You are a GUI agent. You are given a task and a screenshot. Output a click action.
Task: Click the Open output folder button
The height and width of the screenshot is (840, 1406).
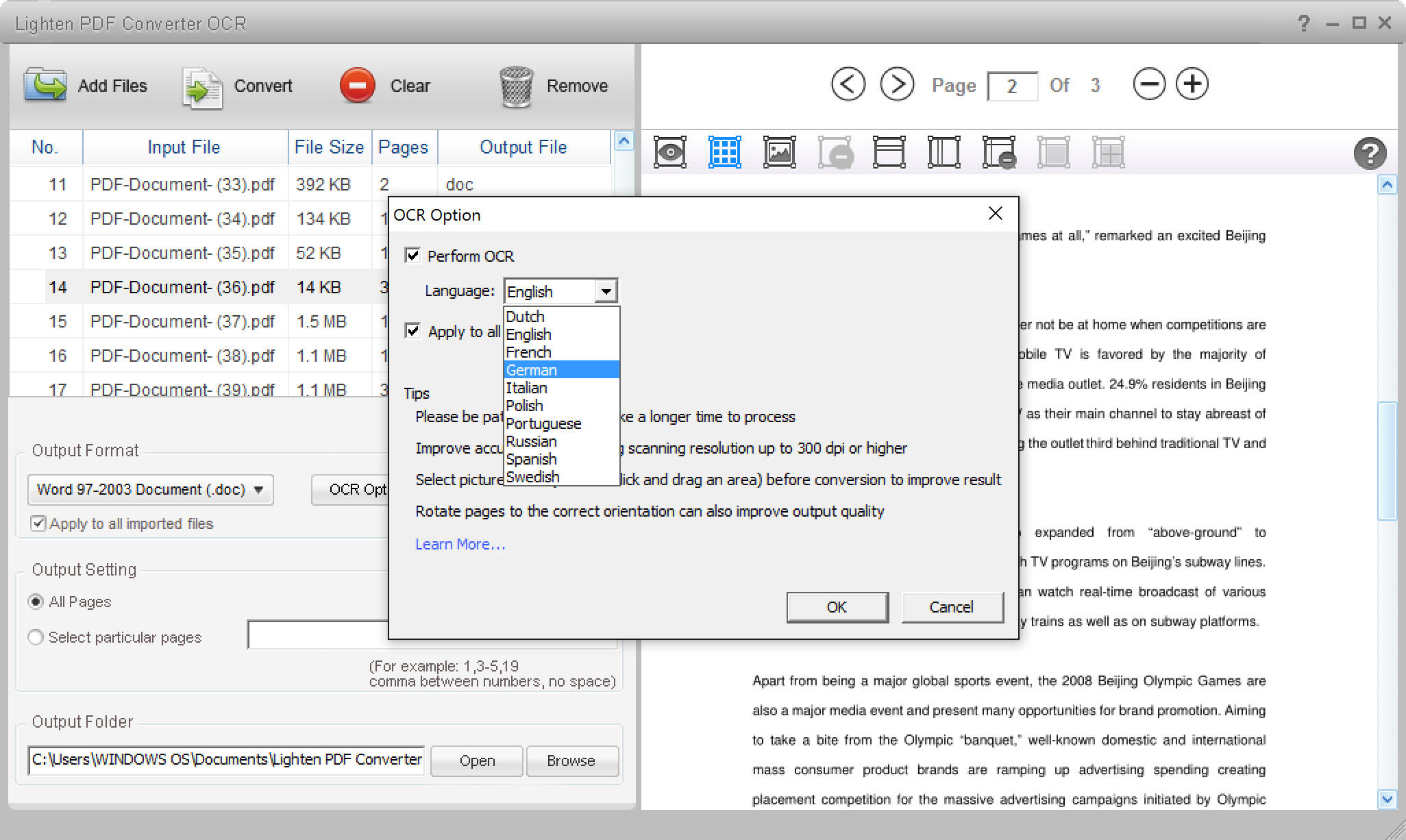pyautogui.click(x=477, y=761)
